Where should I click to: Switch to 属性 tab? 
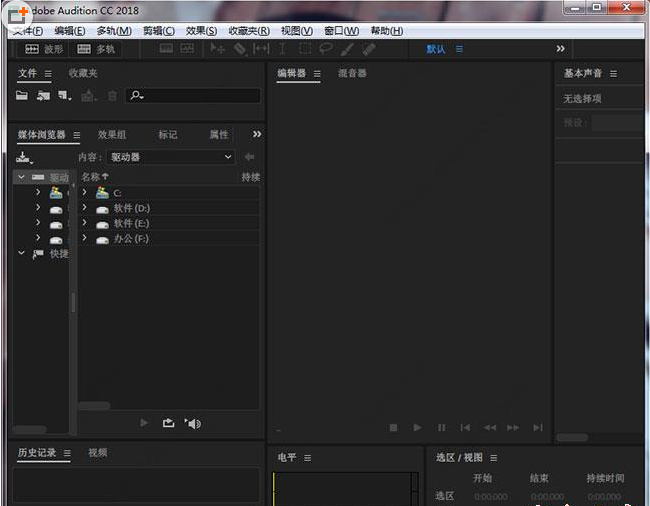tap(218, 135)
